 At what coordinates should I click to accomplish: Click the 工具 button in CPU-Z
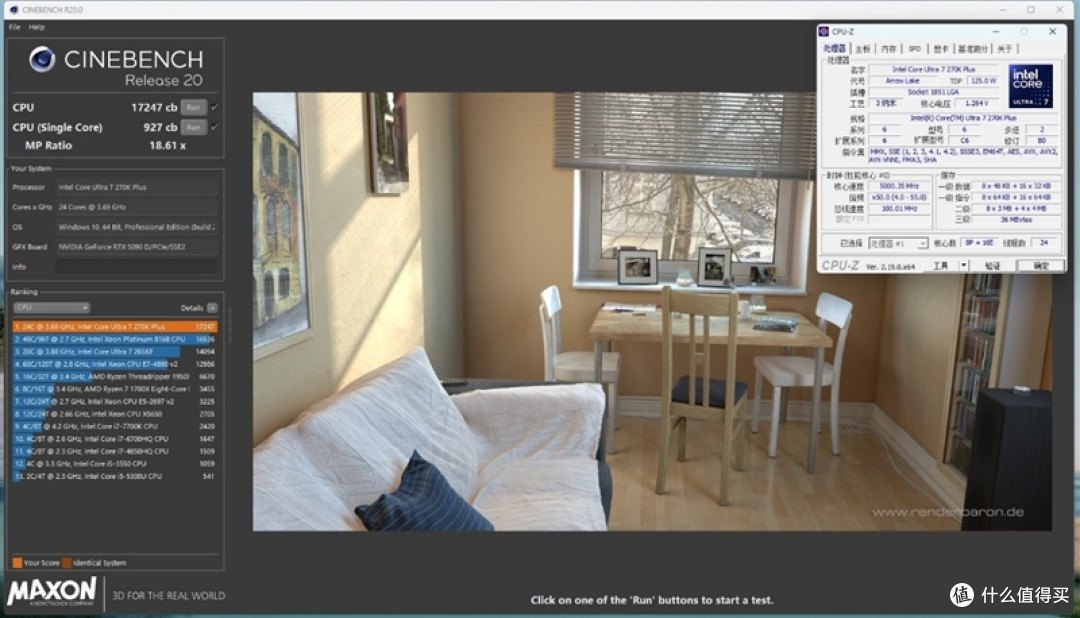941,266
